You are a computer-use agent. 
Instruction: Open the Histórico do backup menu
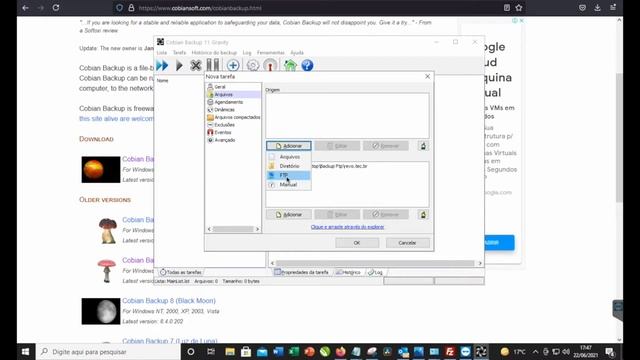(214, 53)
